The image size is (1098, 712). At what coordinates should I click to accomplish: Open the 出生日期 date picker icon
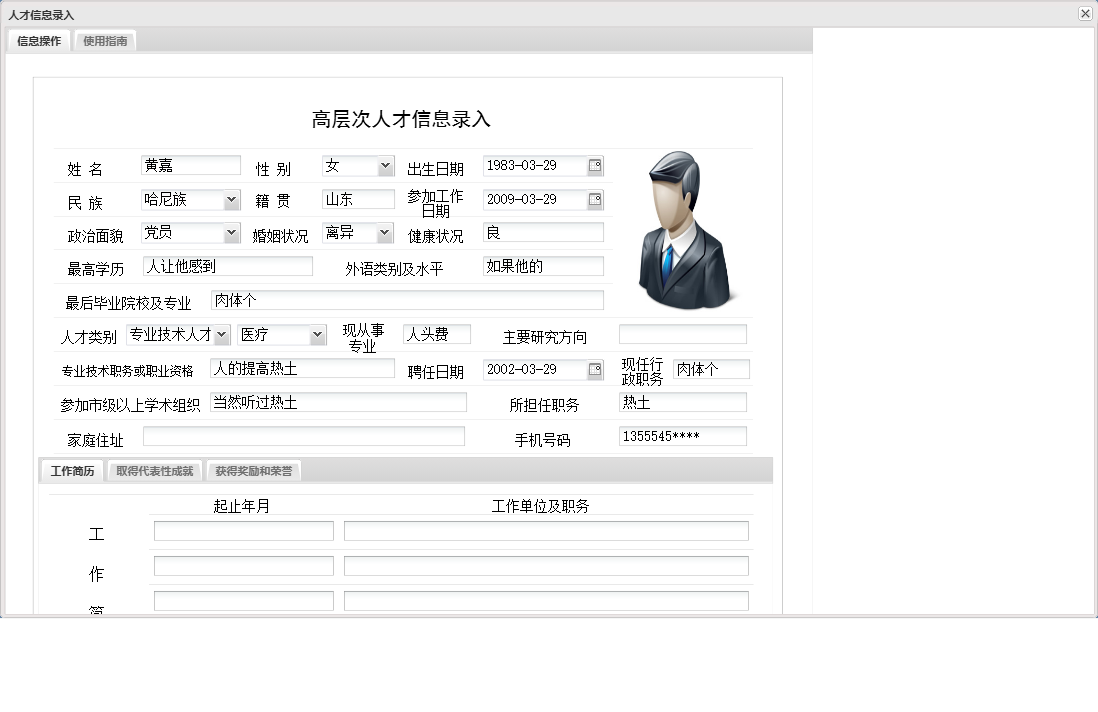click(x=597, y=165)
